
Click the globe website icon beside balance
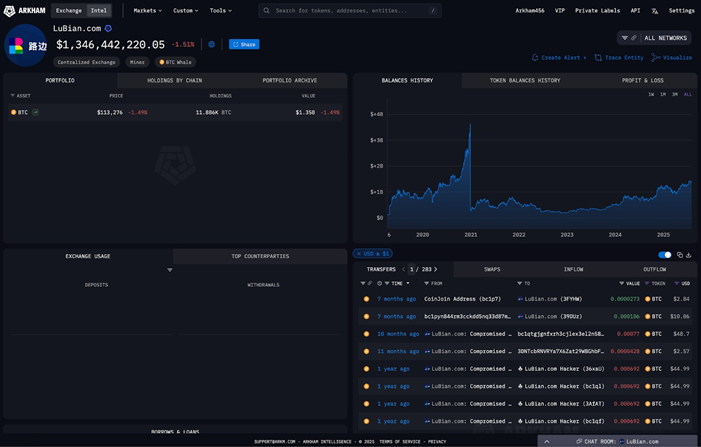coord(211,45)
